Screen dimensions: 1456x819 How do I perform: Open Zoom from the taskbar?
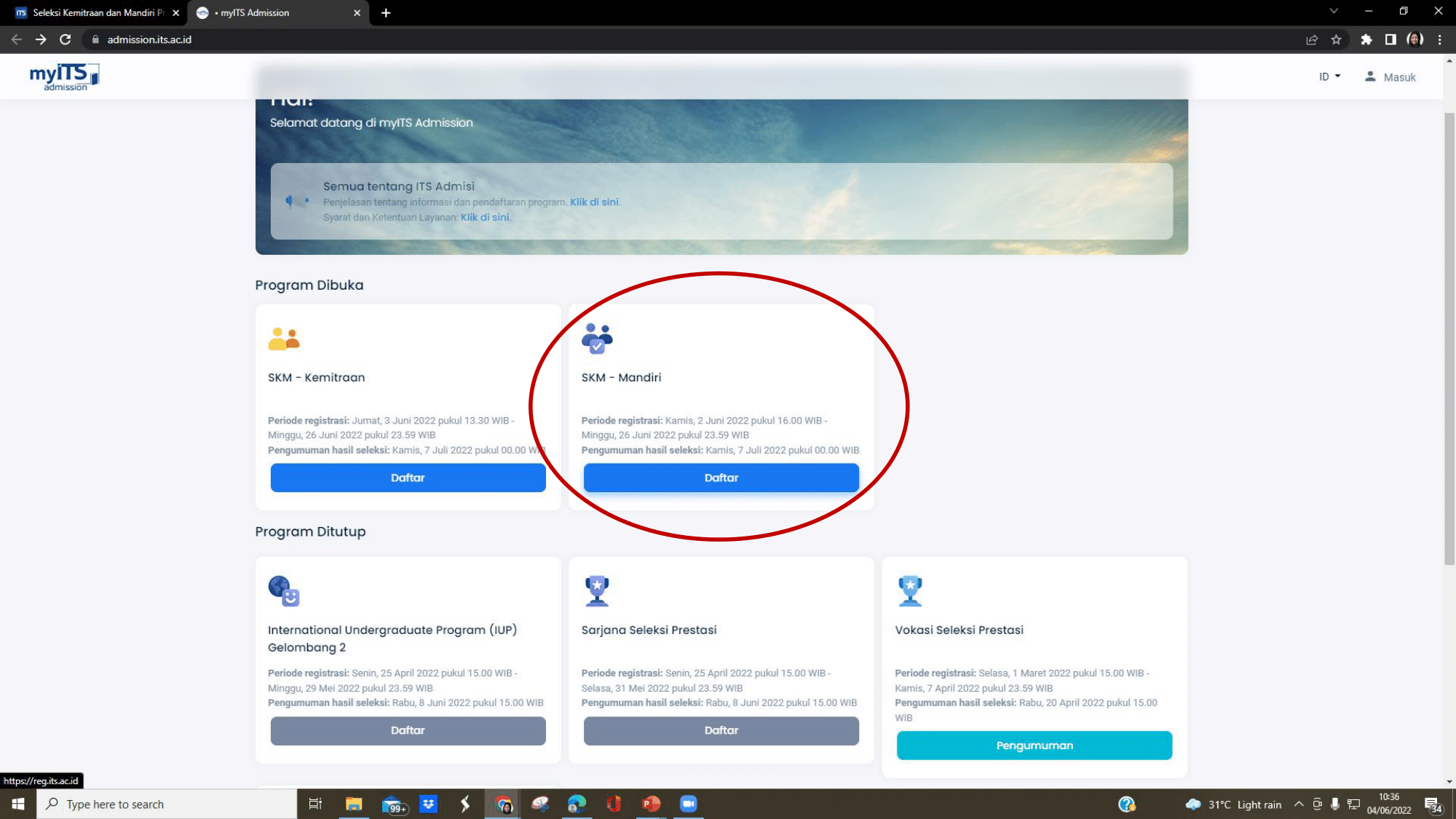[688, 804]
